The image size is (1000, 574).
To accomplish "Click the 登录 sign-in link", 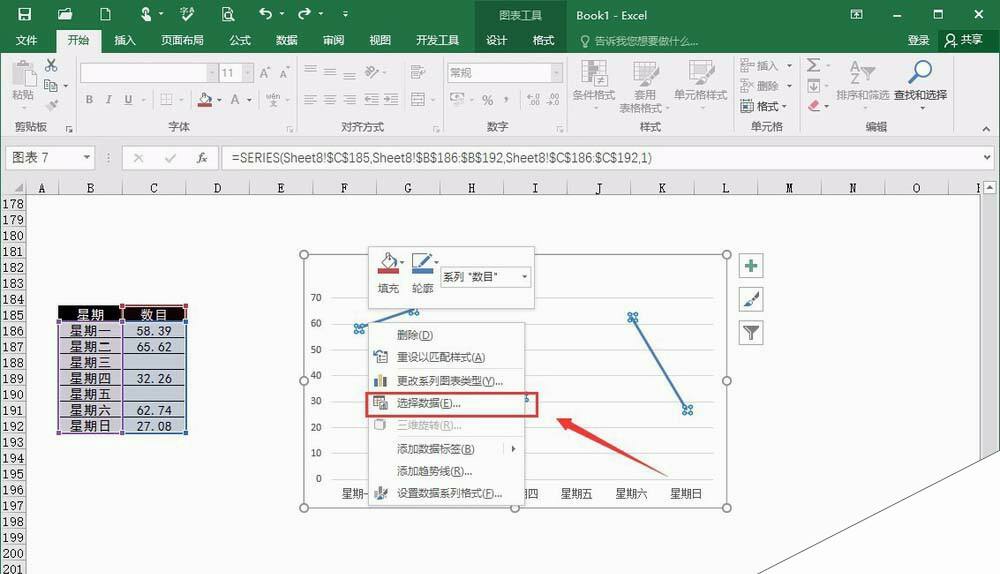I will (x=918, y=40).
